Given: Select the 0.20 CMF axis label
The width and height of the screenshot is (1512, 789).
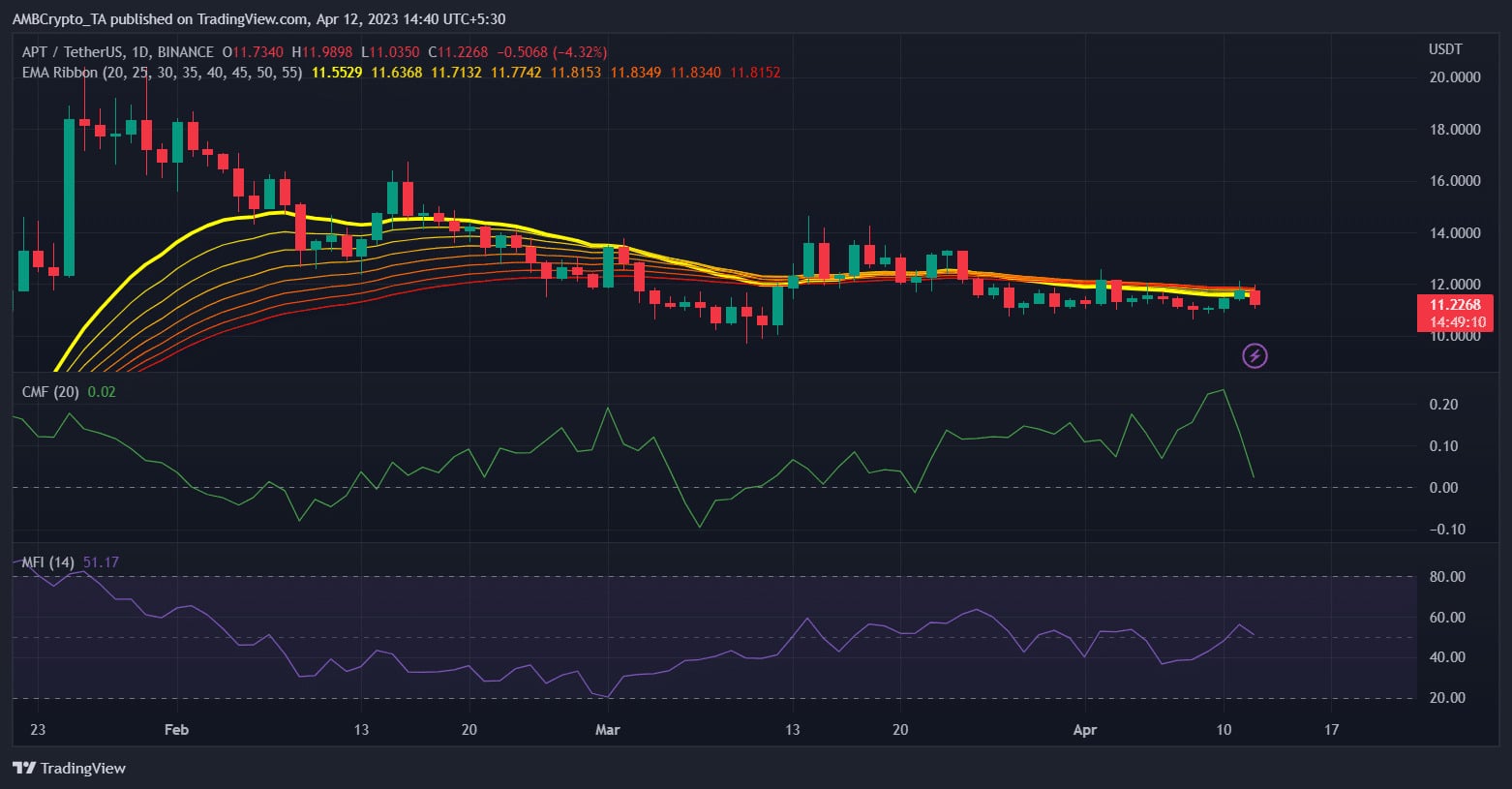Looking at the screenshot, I should pyautogui.click(x=1443, y=405).
